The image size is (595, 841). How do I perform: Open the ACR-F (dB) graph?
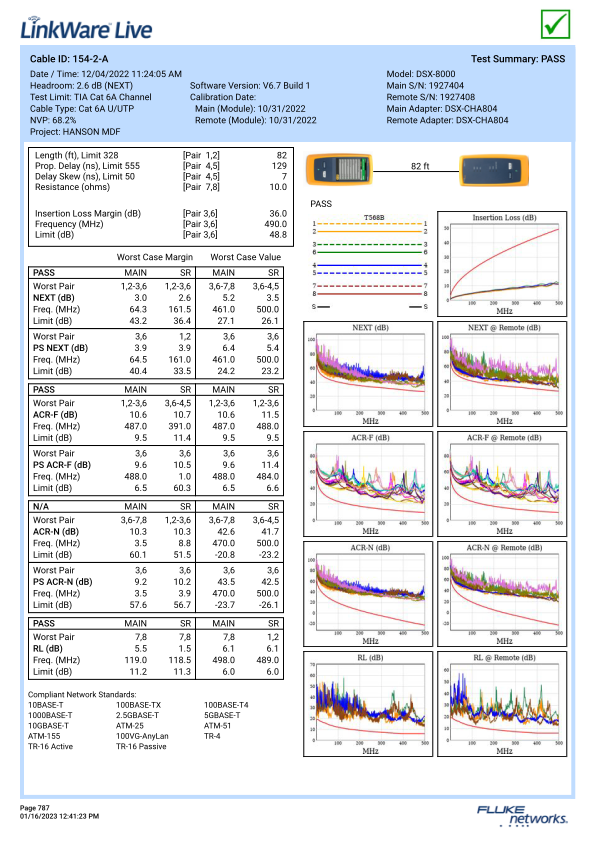click(368, 484)
